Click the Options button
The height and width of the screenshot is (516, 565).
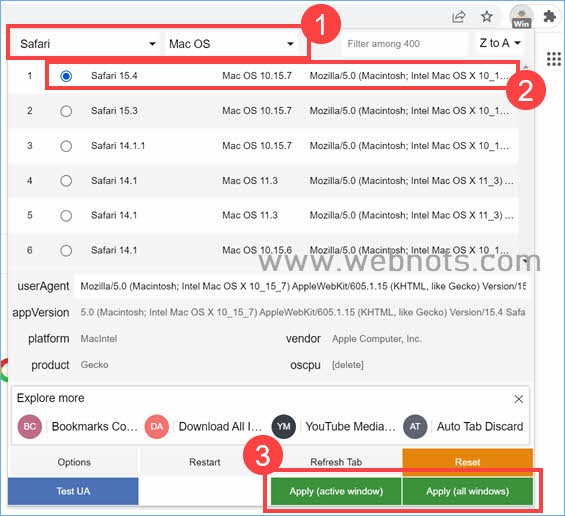coord(74,462)
